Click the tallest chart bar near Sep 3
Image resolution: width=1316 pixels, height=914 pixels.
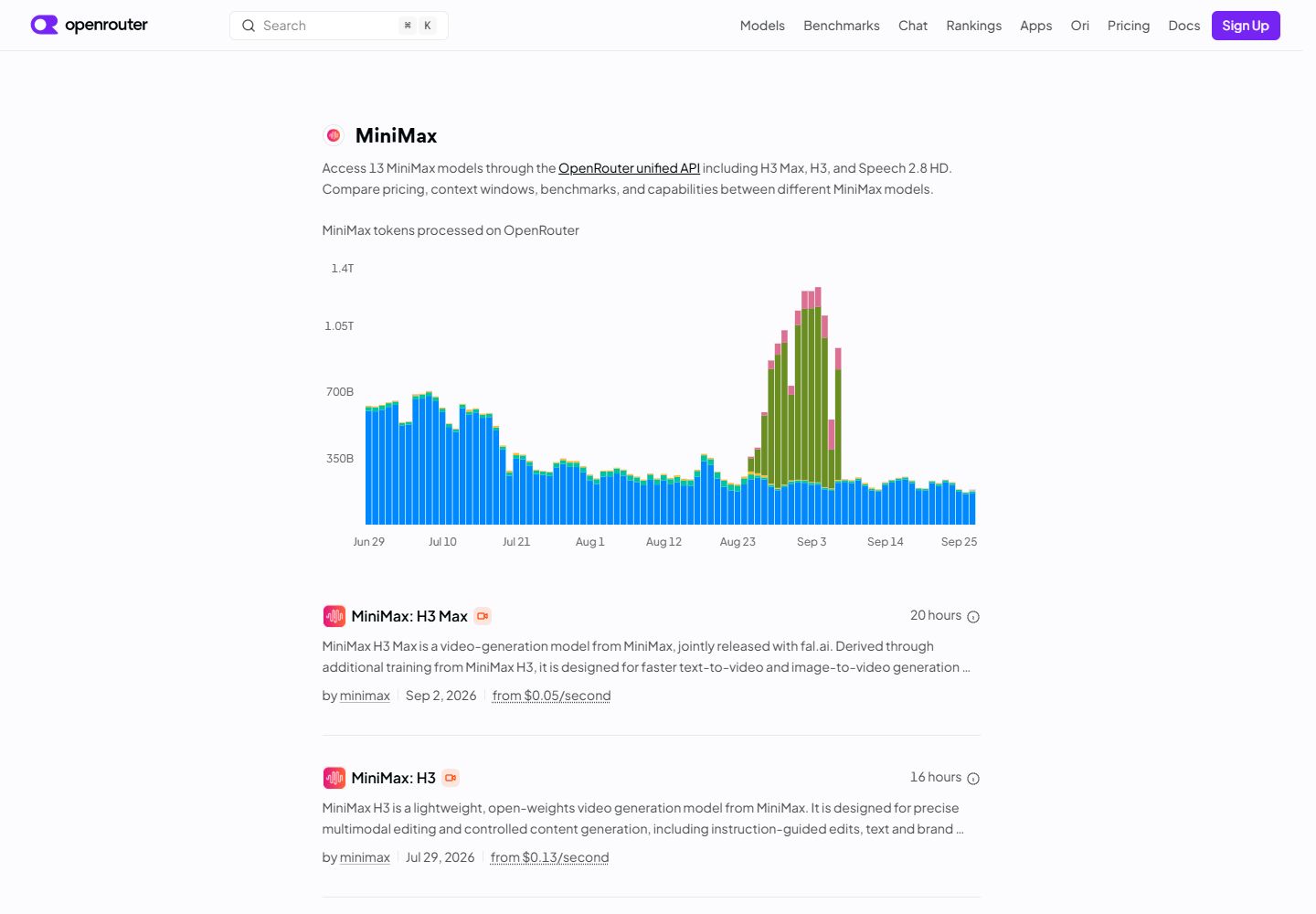click(818, 406)
